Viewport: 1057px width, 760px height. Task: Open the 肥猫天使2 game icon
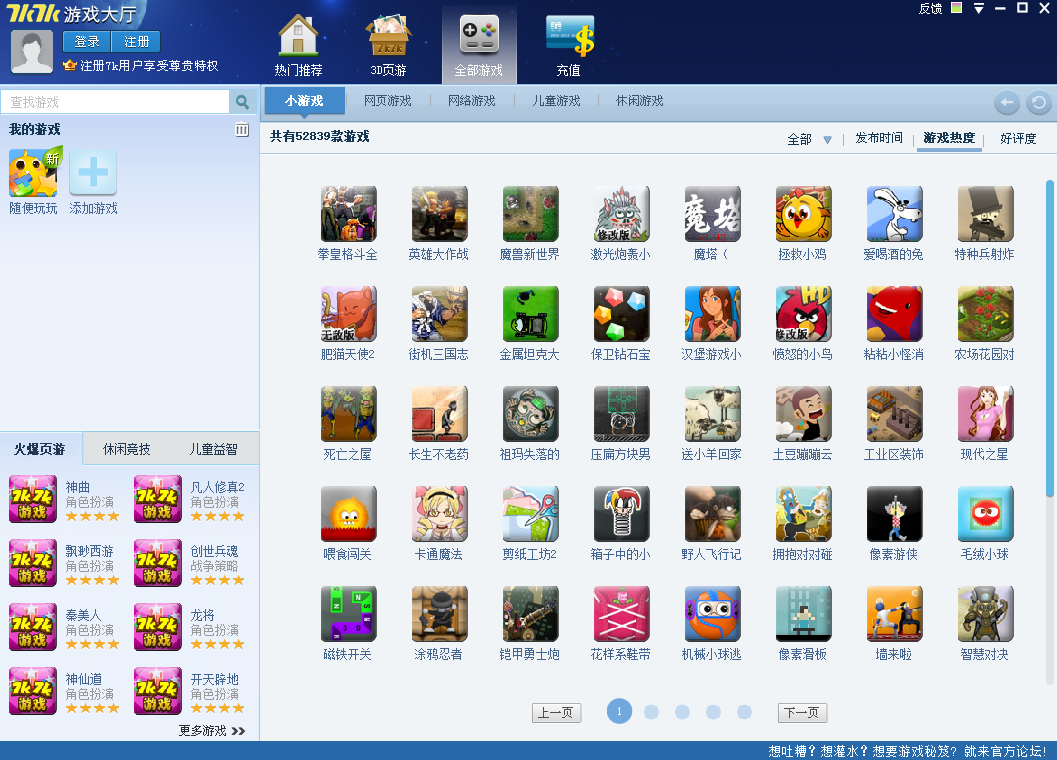coord(348,314)
